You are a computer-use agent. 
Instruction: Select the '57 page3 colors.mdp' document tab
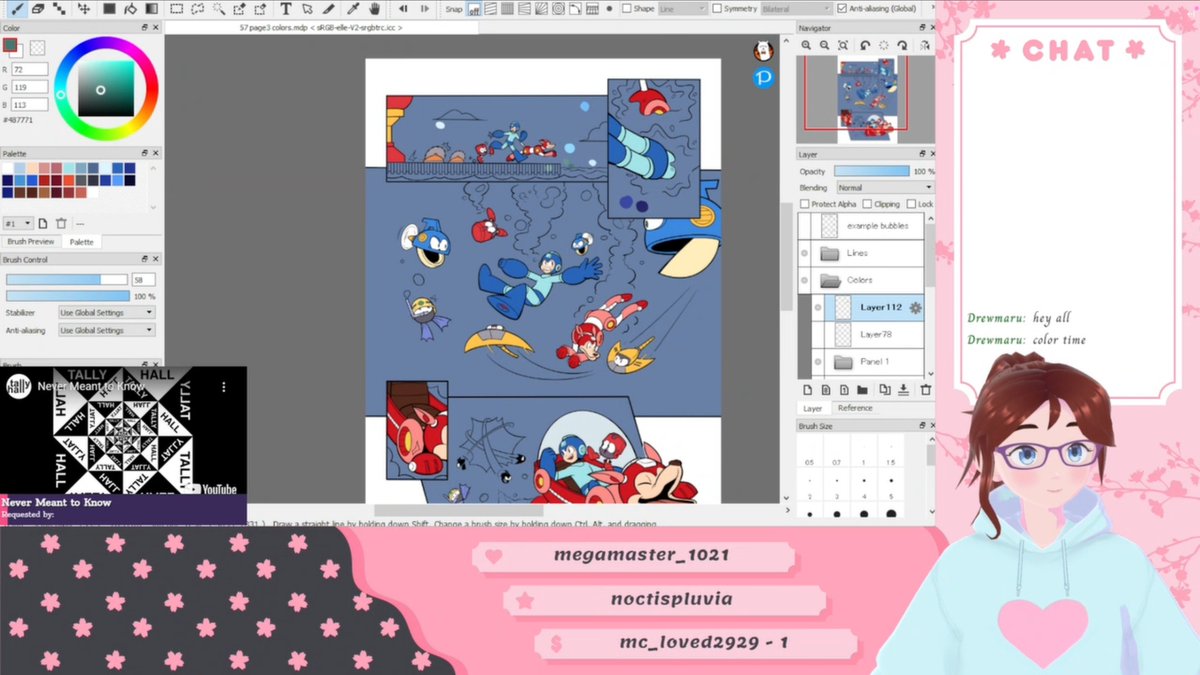pyautogui.click(x=321, y=28)
